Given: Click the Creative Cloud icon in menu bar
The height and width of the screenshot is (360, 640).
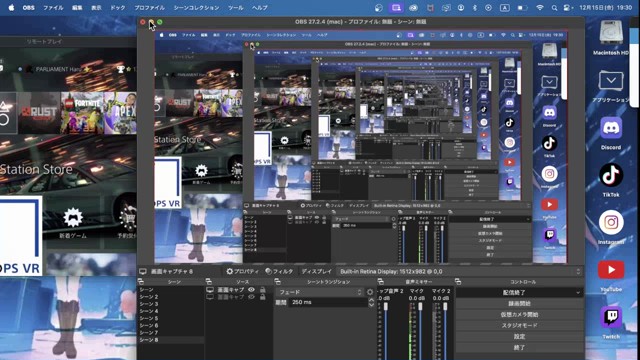Looking at the screenshot, I should click(413, 8).
